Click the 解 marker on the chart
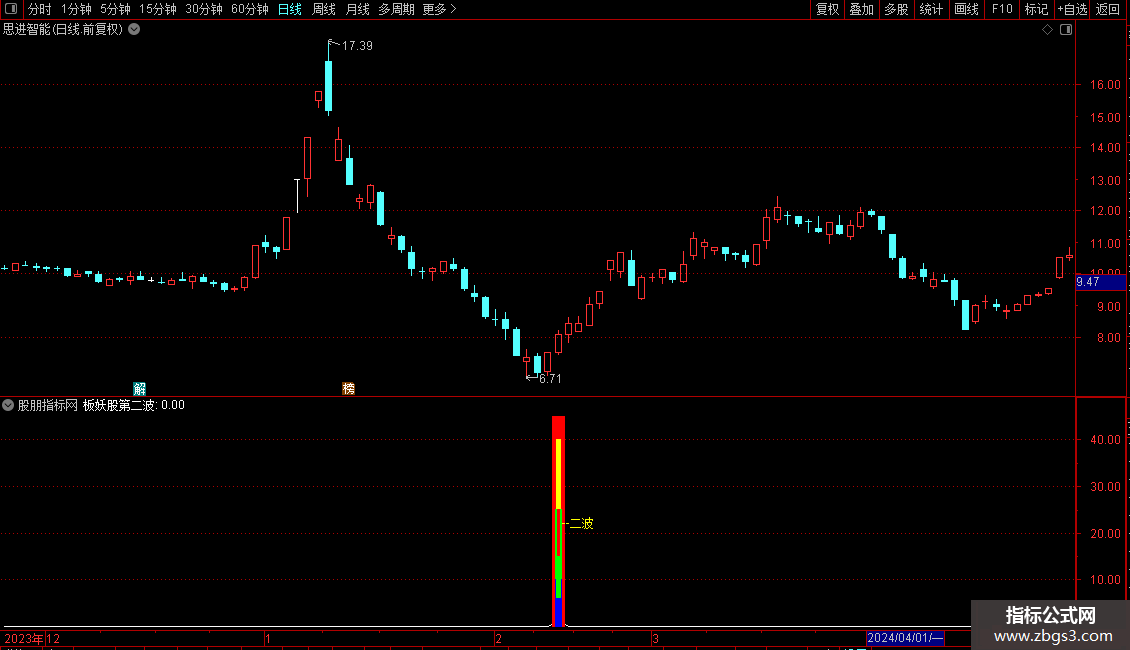 coord(140,389)
